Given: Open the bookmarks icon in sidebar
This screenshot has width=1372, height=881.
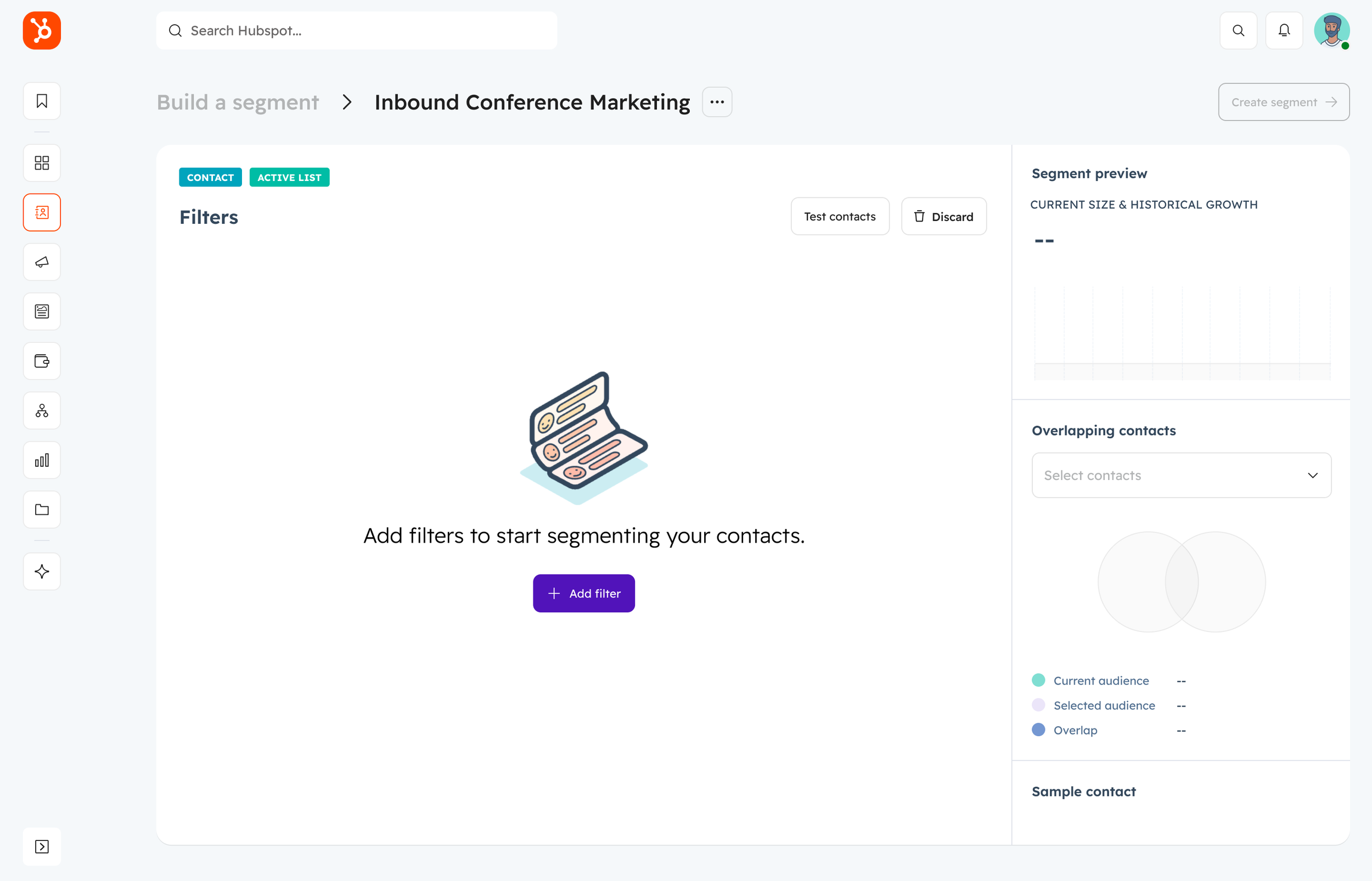Looking at the screenshot, I should click(42, 101).
